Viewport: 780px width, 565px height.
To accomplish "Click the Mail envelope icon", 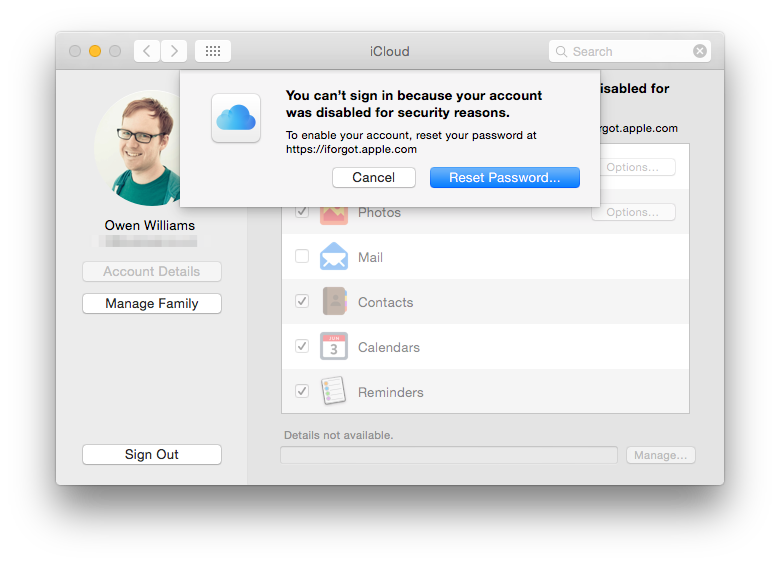I will click(x=334, y=257).
